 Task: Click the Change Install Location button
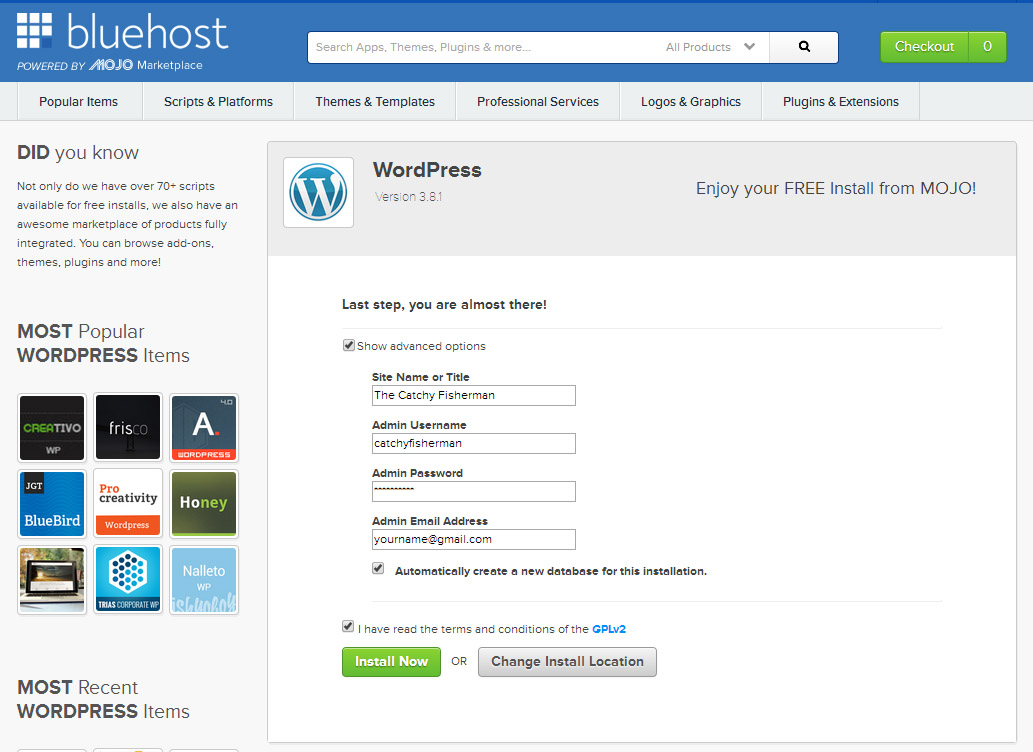tap(567, 662)
